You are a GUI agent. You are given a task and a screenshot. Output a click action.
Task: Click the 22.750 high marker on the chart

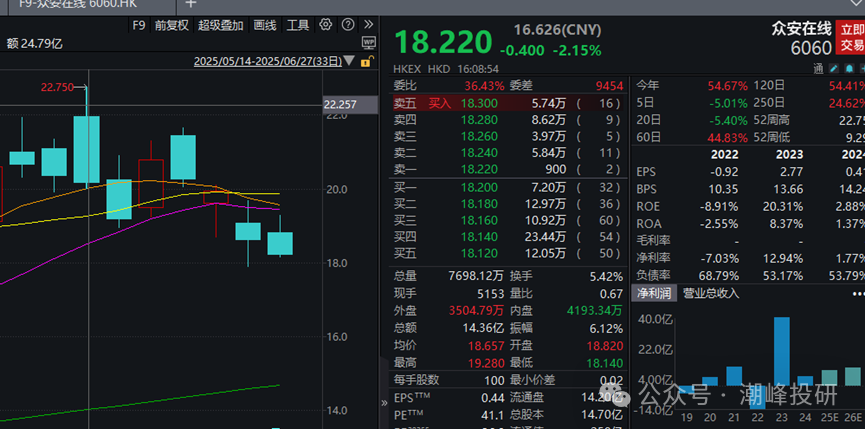57,87
